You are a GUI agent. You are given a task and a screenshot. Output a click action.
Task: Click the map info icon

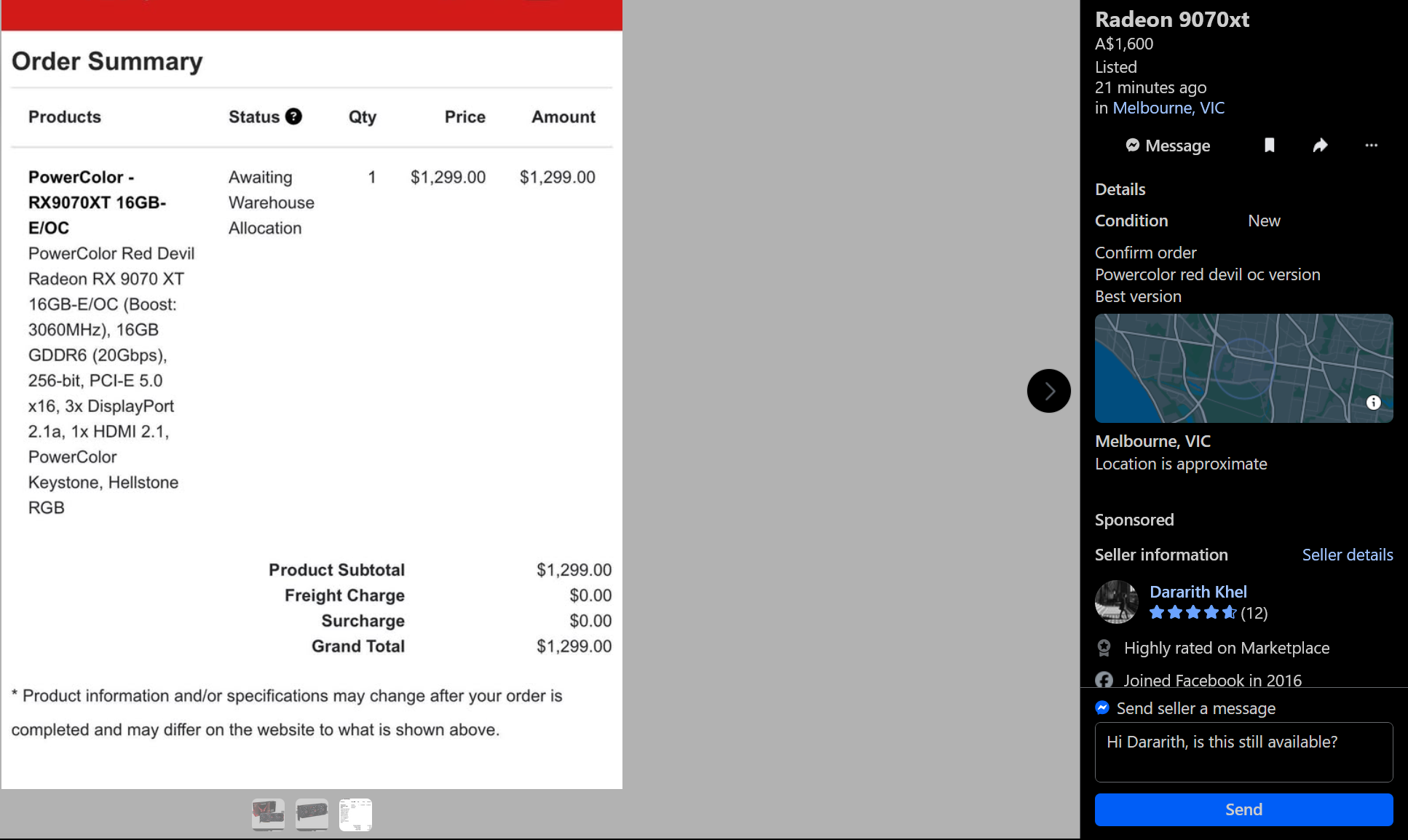1373,403
